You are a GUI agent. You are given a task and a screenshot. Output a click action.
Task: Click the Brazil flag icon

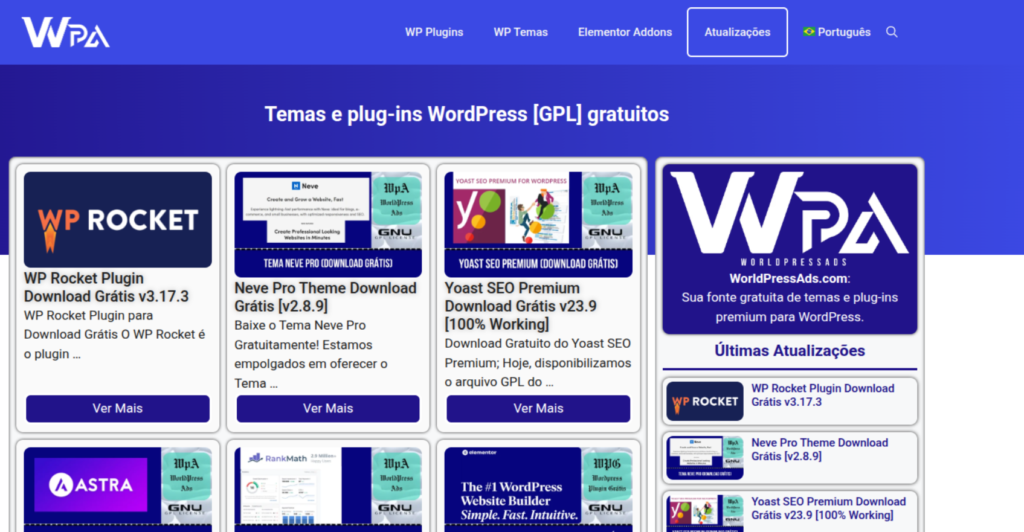(x=808, y=31)
